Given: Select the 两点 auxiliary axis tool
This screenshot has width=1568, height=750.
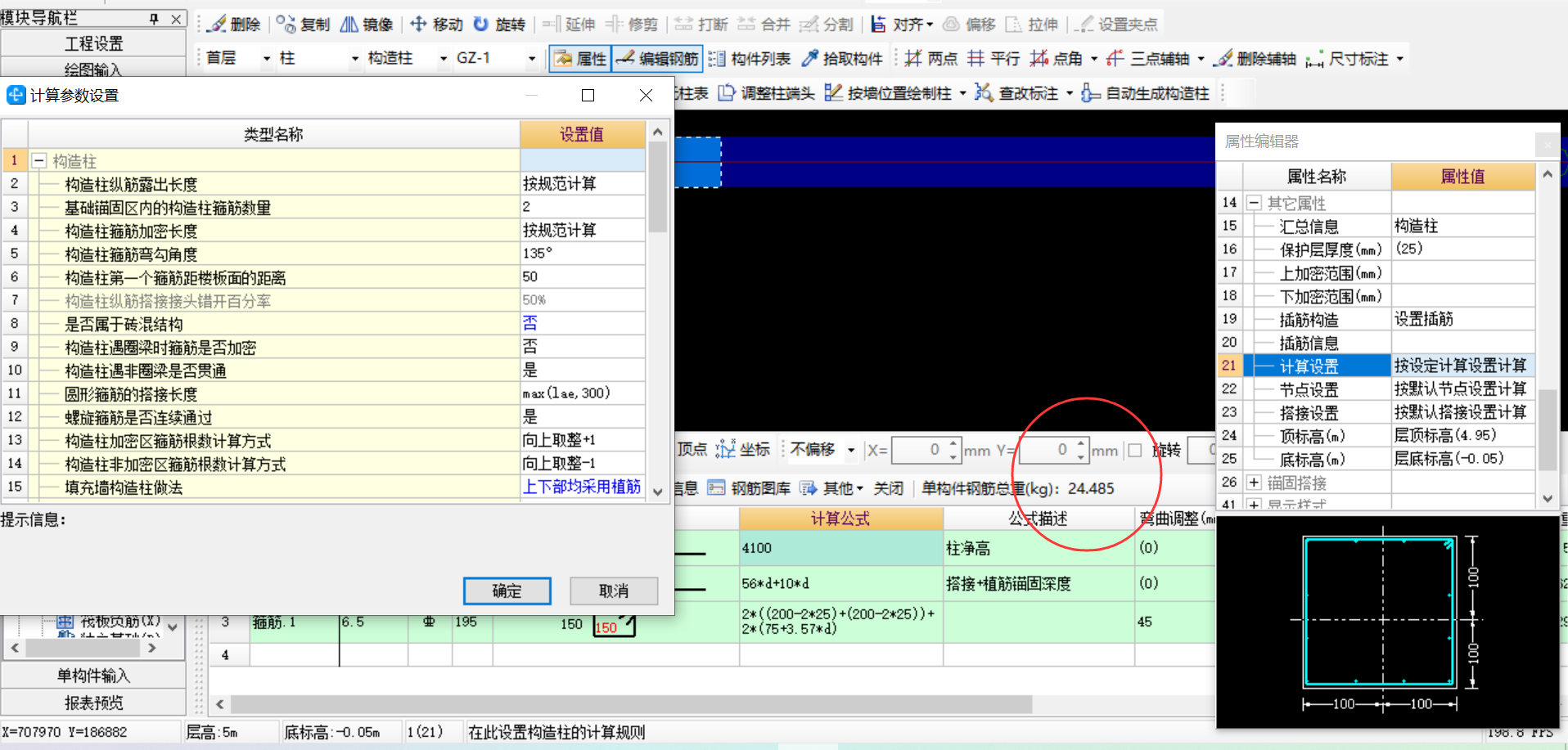Looking at the screenshot, I should click(931, 58).
